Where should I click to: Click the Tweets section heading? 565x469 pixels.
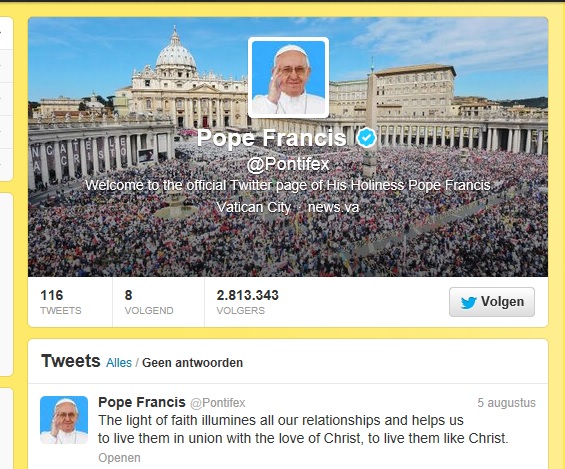(71, 361)
